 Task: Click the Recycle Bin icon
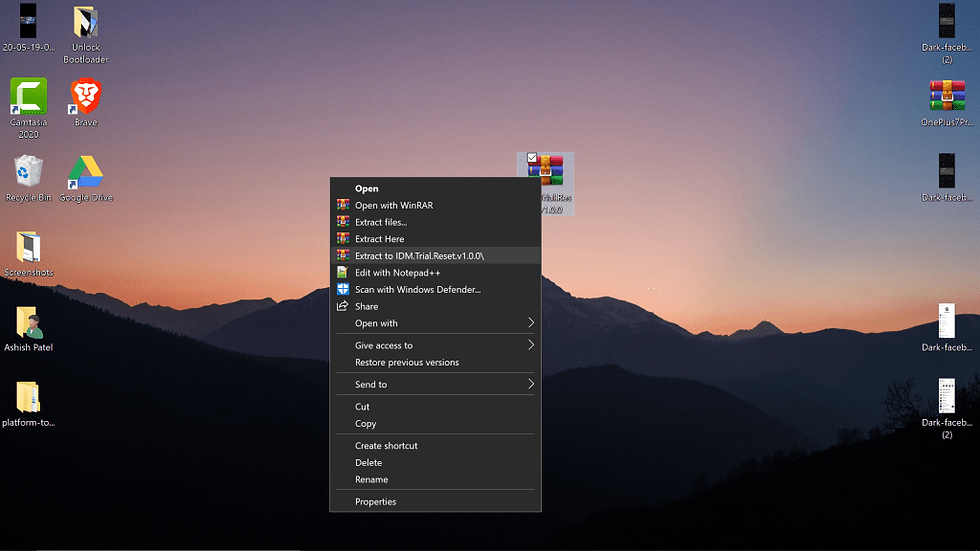[x=28, y=171]
